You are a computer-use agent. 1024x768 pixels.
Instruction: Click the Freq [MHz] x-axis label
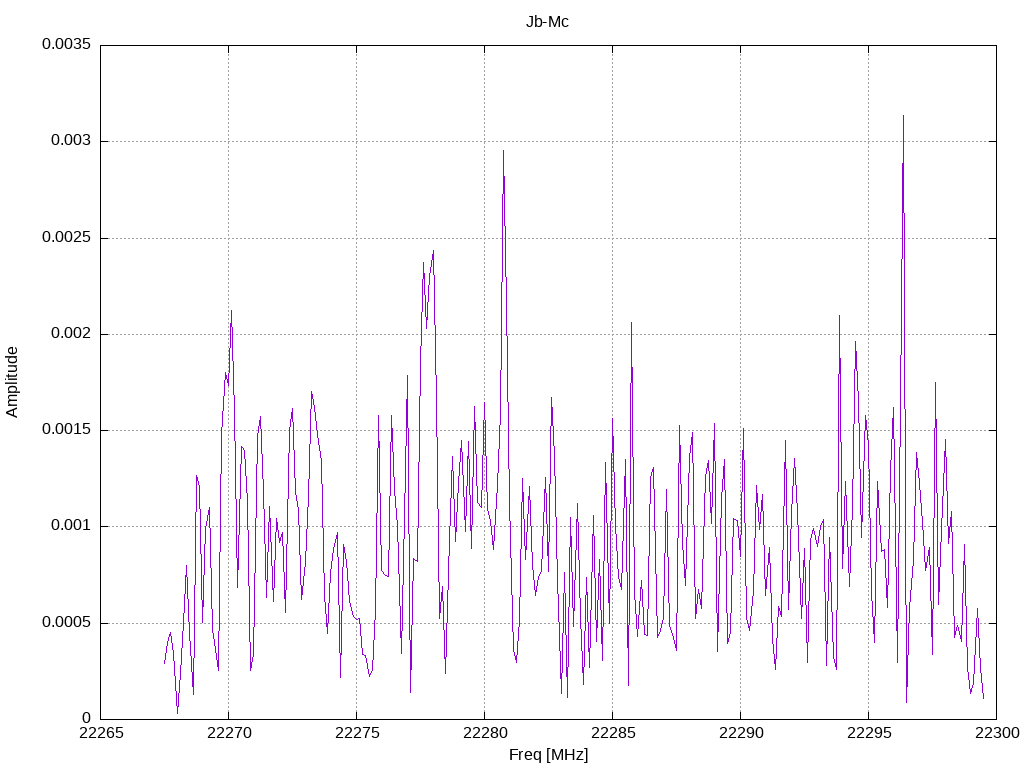548,755
